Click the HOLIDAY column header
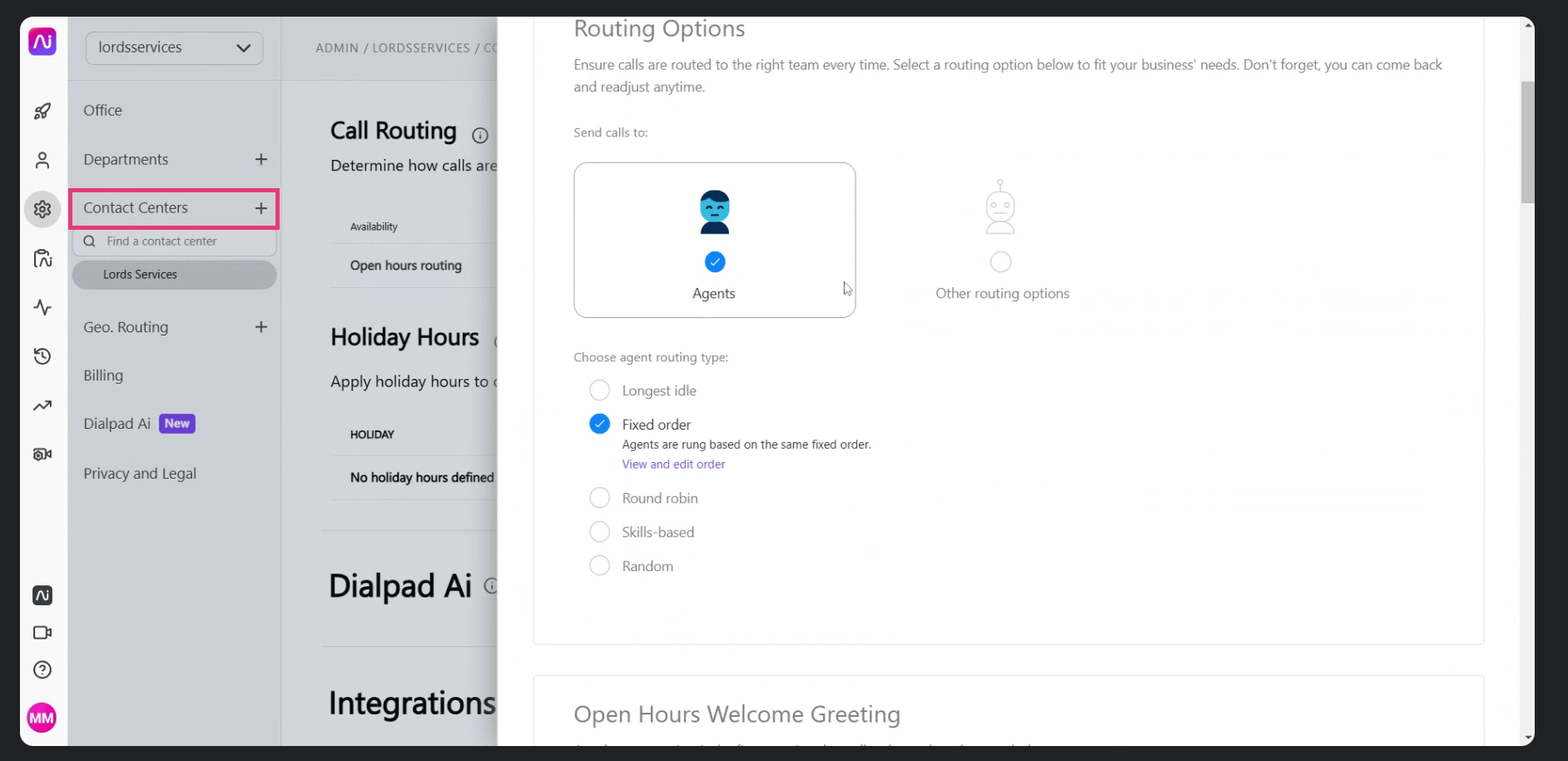The height and width of the screenshot is (761, 1568). point(372,435)
